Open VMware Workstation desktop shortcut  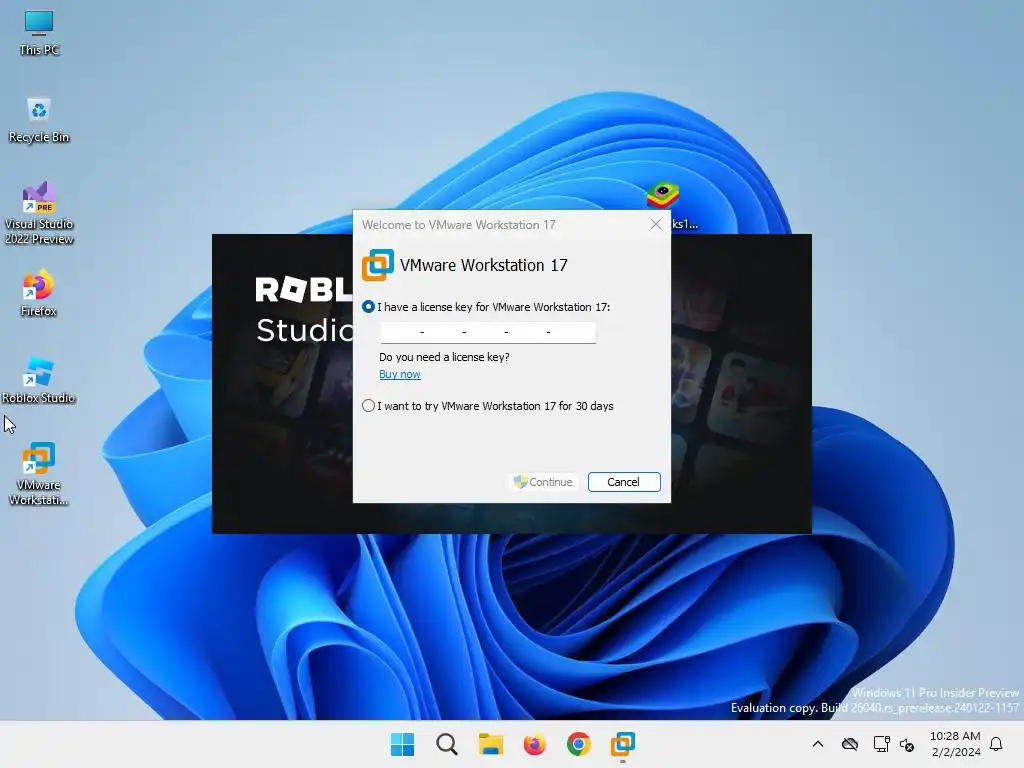39,474
